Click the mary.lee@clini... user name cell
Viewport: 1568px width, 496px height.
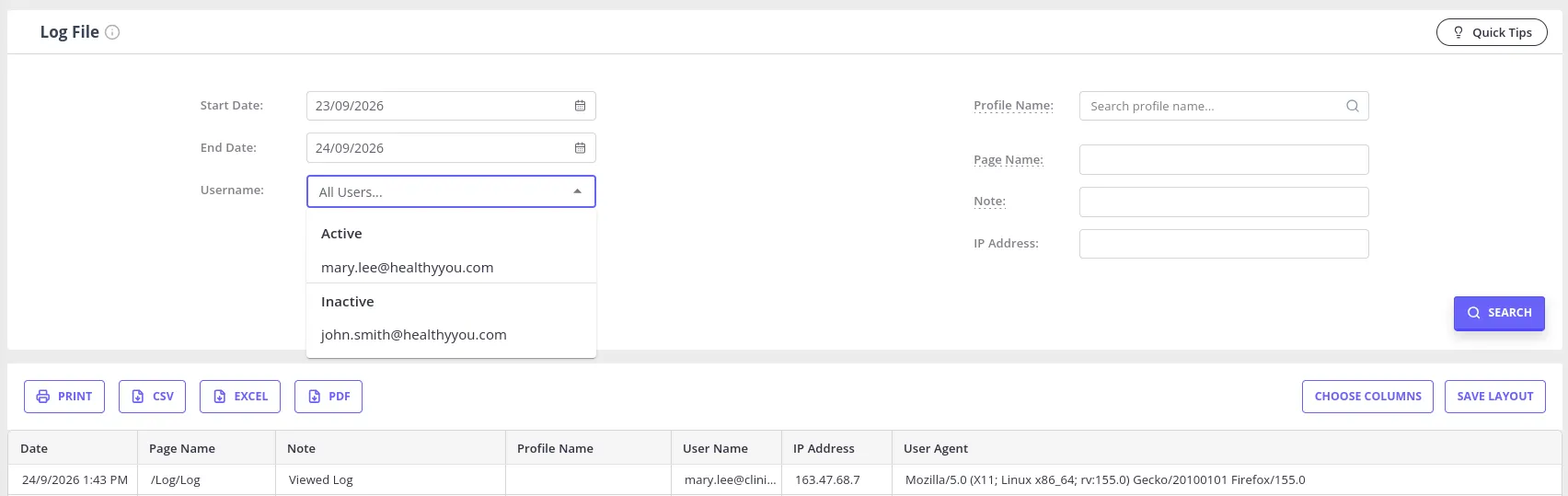pyautogui.click(x=726, y=479)
